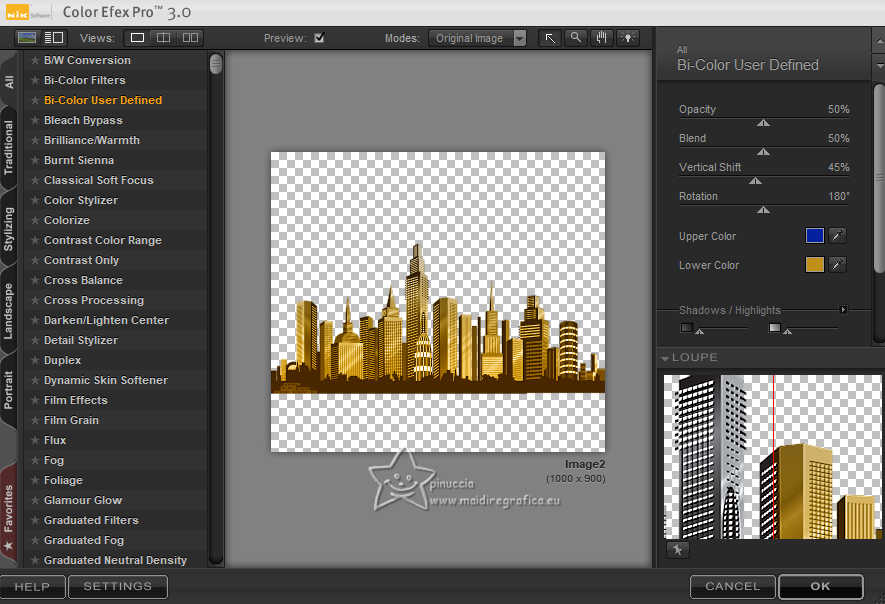Expand the Shadows / Highlights section
Image resolution: width=885 pixels, height=604 pixels.
tap(843, 310)
